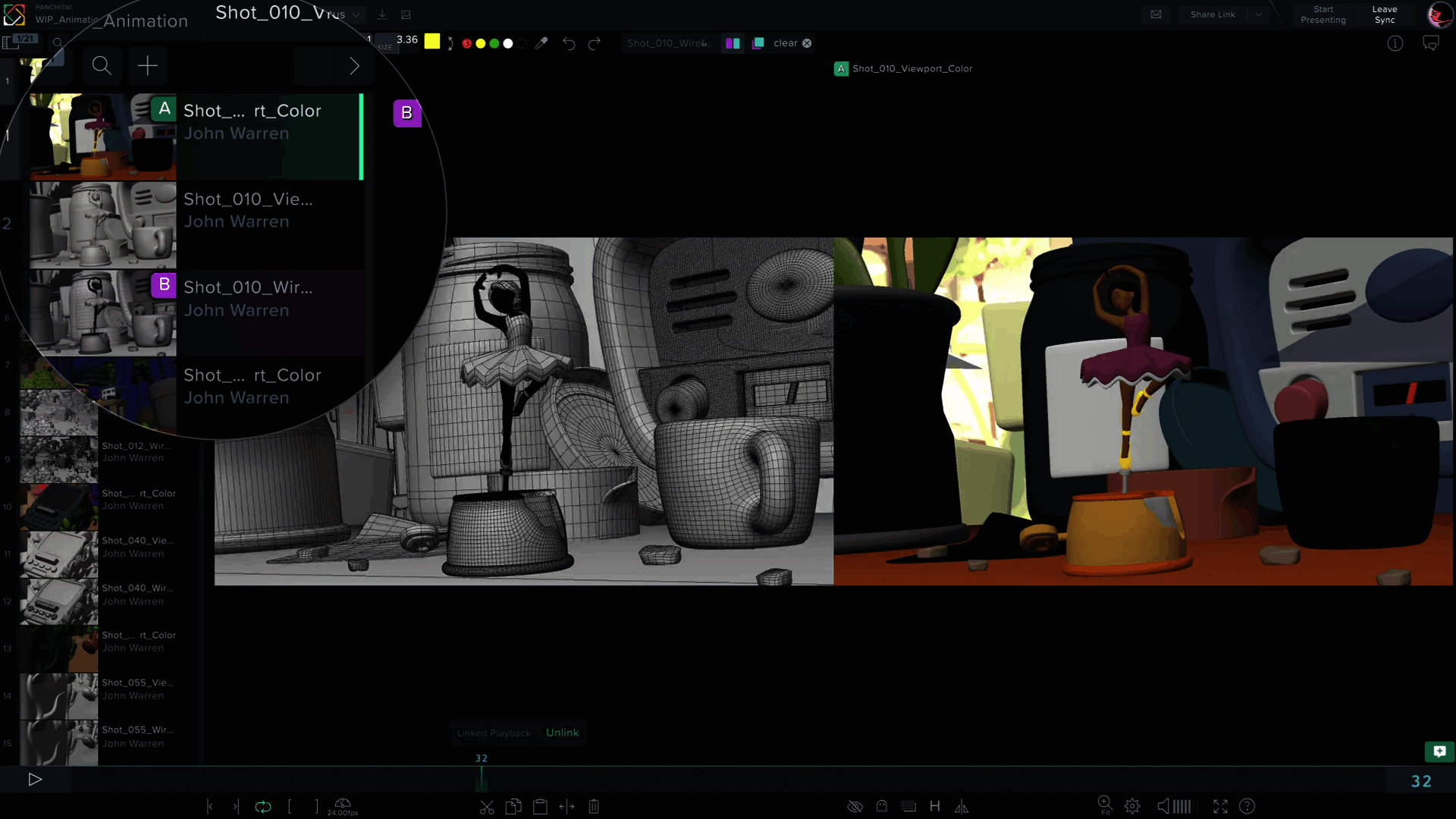
Task: Click Unlink next to Linked Playback
Action: click(x=562, y=733)
